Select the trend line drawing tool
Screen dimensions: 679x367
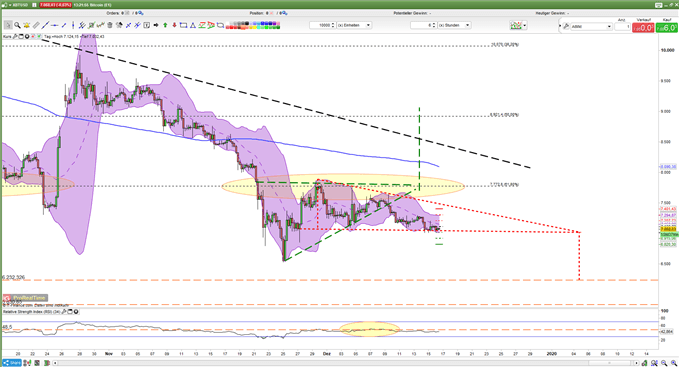45,25
